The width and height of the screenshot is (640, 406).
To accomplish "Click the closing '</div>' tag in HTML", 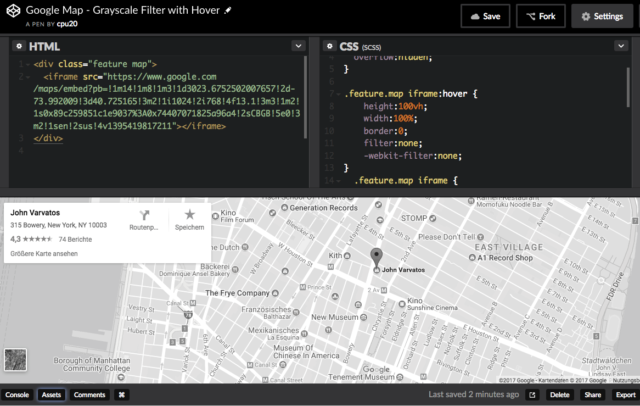I will [x=48, y=138].
